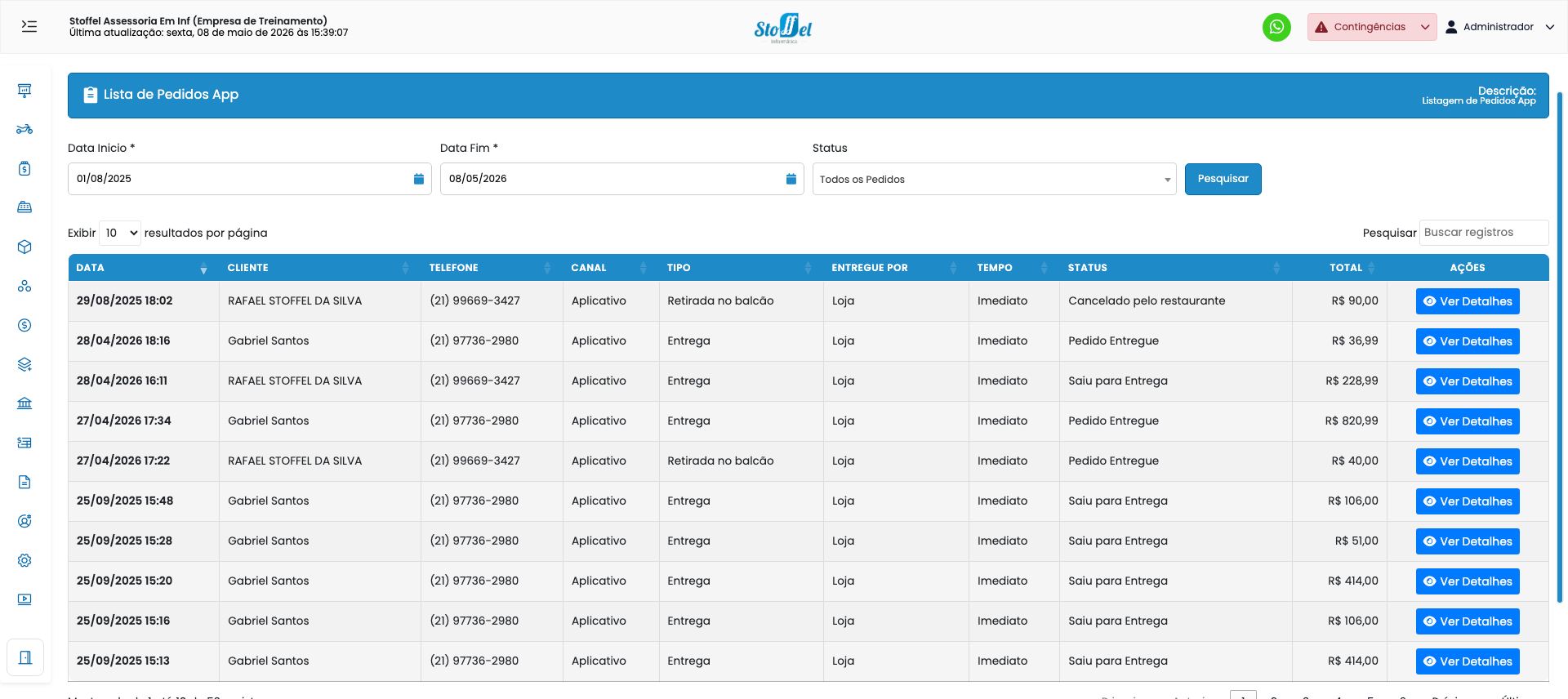Focus the Data Inicio date field
The width and height of the screenshot is (1568, 699).
pos(249,179)
